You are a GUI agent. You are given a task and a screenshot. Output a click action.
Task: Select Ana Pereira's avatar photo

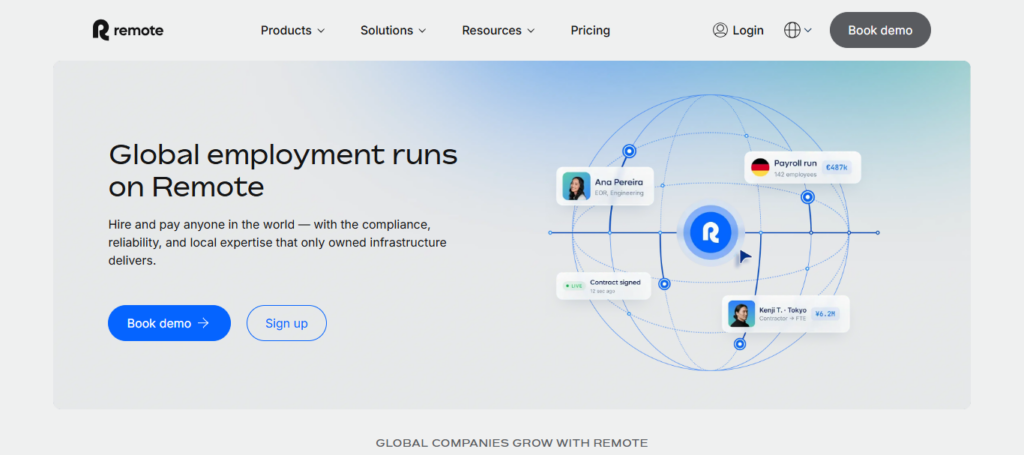[x=577, y=186]
